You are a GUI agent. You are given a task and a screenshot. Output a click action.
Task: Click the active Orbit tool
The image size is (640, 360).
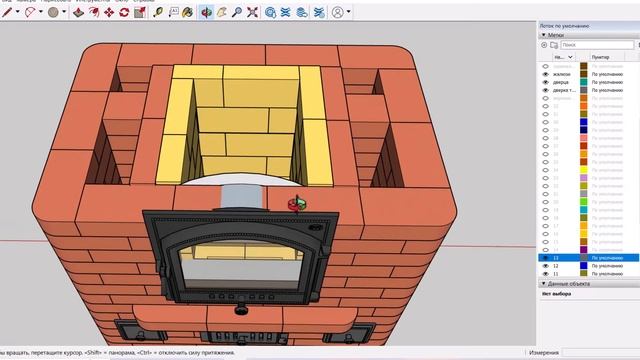(x=207, y=12)
